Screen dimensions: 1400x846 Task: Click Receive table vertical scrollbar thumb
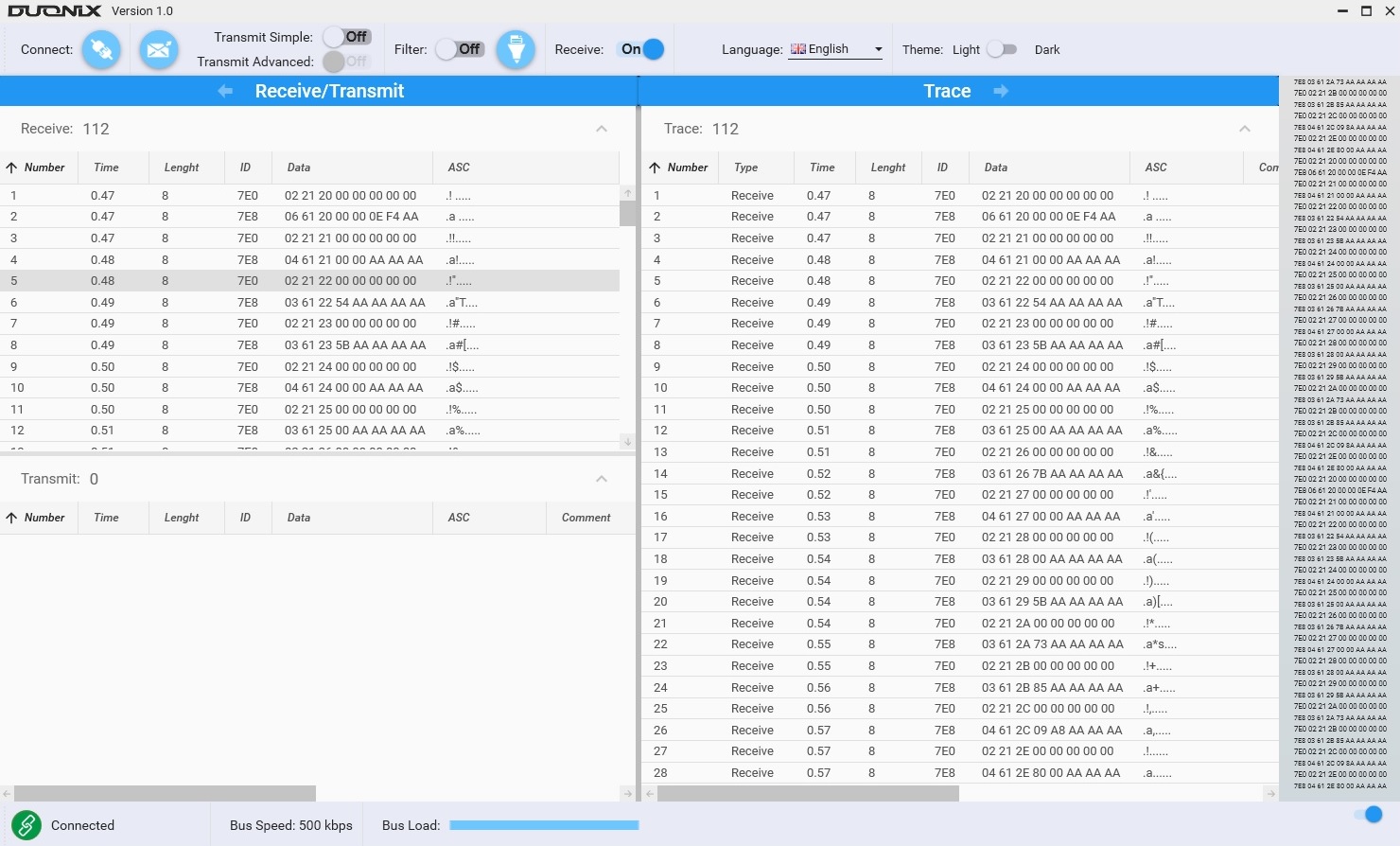tap(628, 212)
